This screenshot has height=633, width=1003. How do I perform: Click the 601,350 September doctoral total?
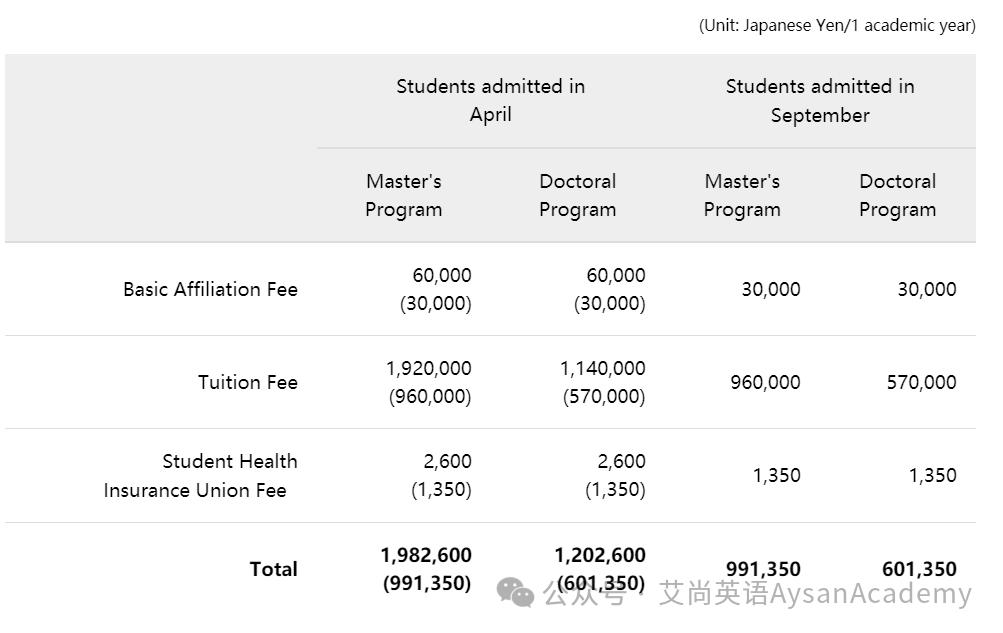tap(919, 569)
